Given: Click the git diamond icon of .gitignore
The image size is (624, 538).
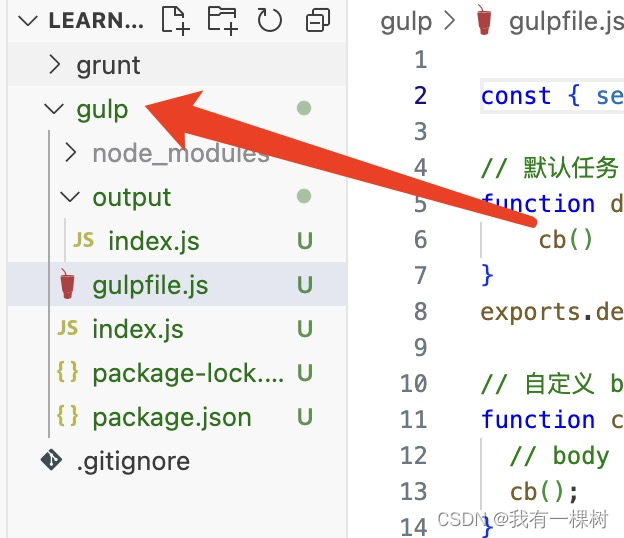Looking at the screenshot, I should pos(51,460).
